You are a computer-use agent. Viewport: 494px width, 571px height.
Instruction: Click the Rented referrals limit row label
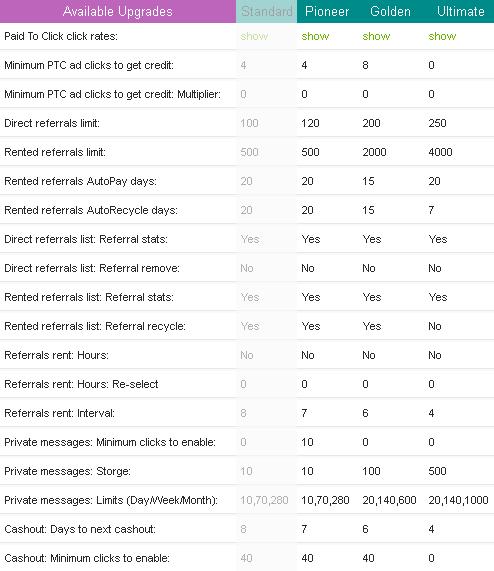(x=55, y=152)
